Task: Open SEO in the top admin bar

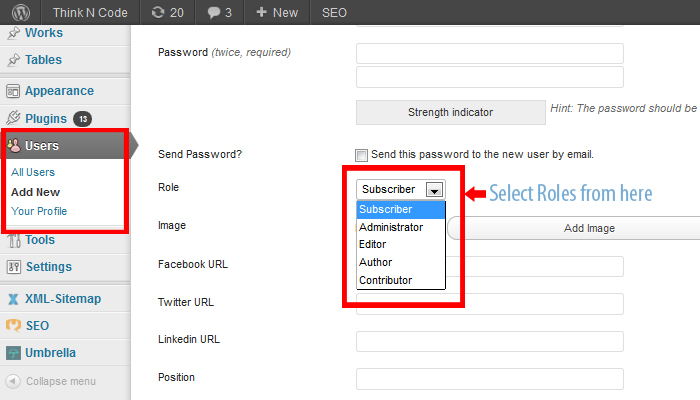Action: [x=334, y=12]
